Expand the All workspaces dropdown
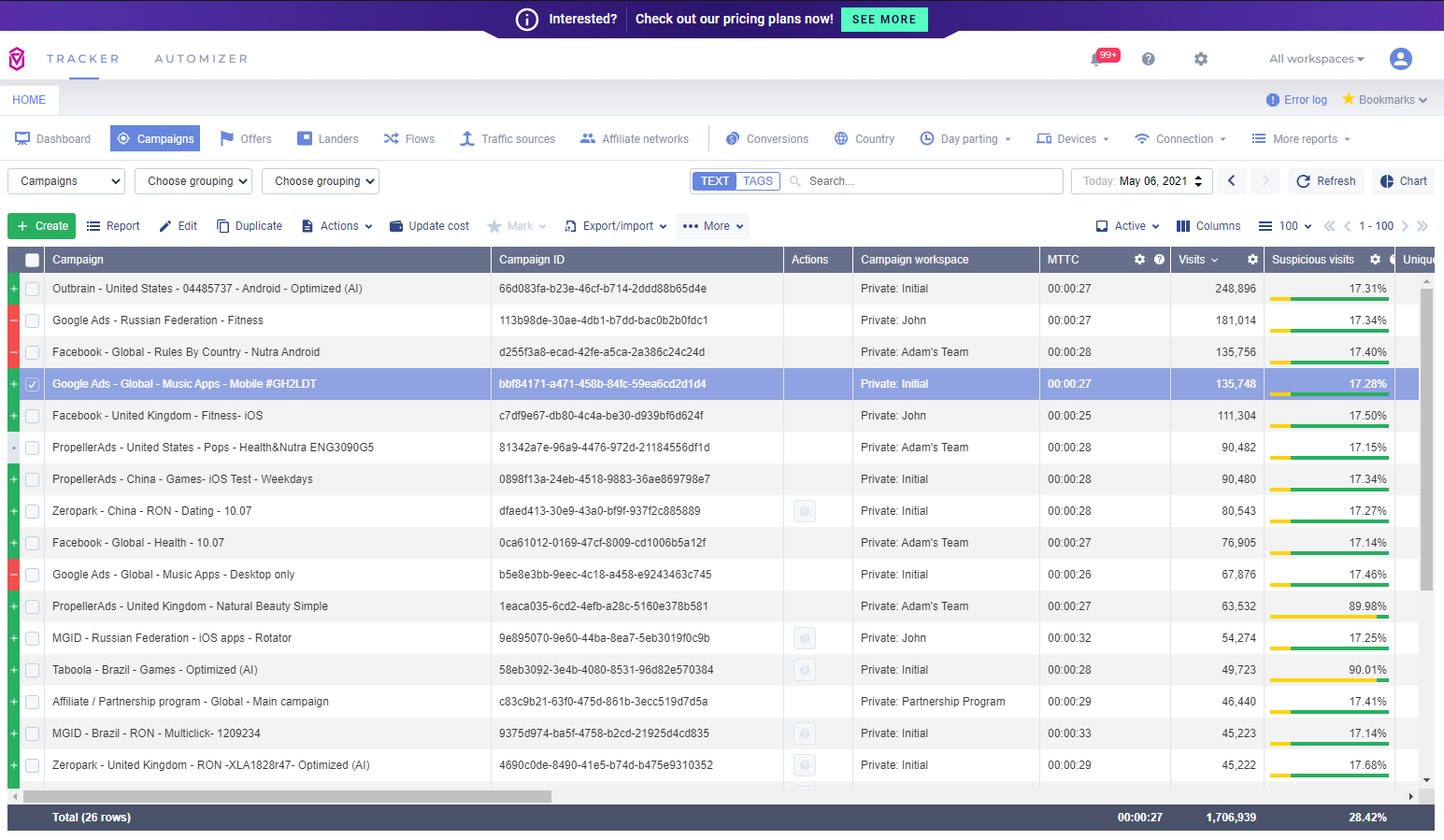 click(x=1317, y=59)
